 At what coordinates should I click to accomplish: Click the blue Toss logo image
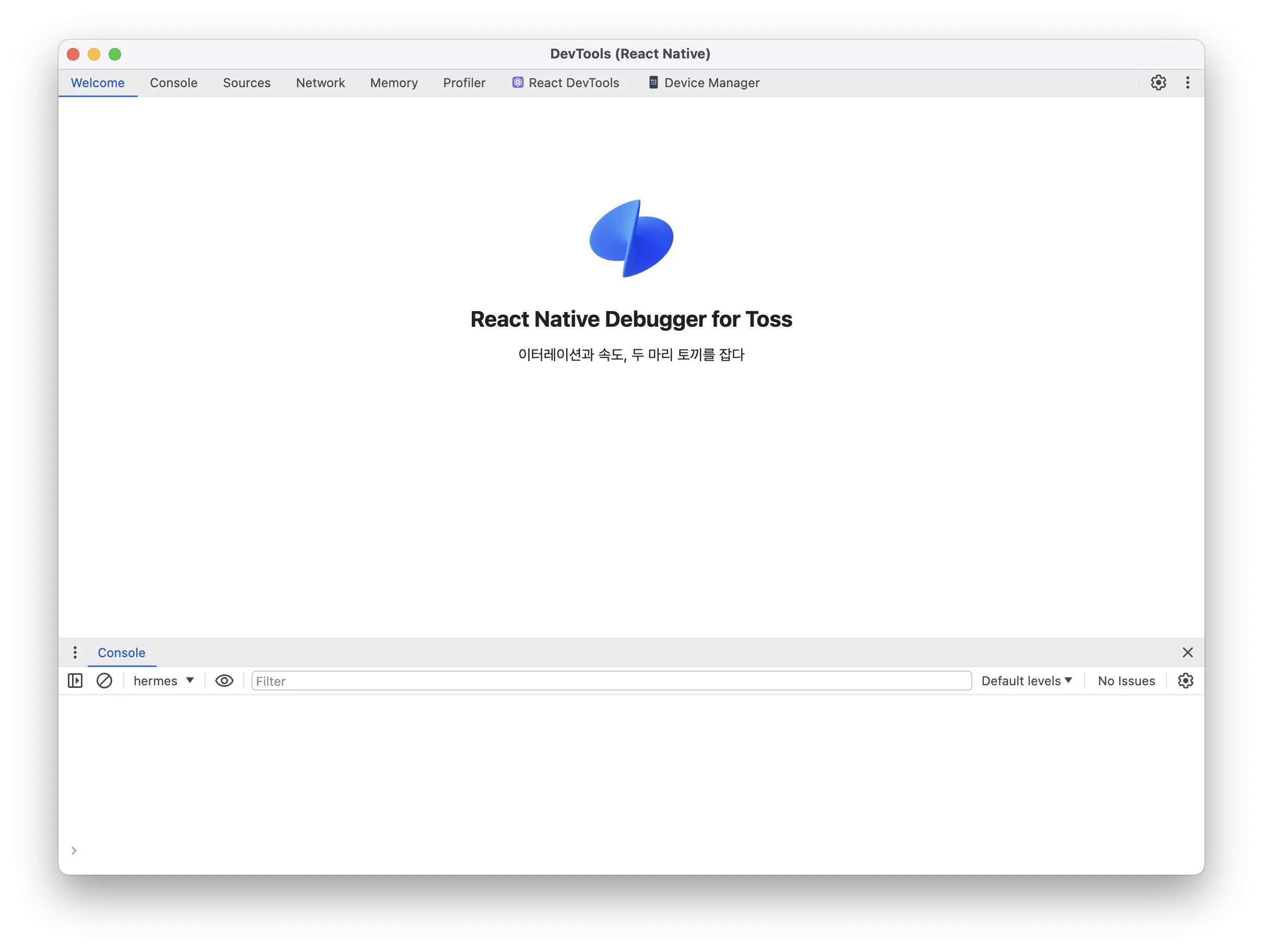coord(631,239)
